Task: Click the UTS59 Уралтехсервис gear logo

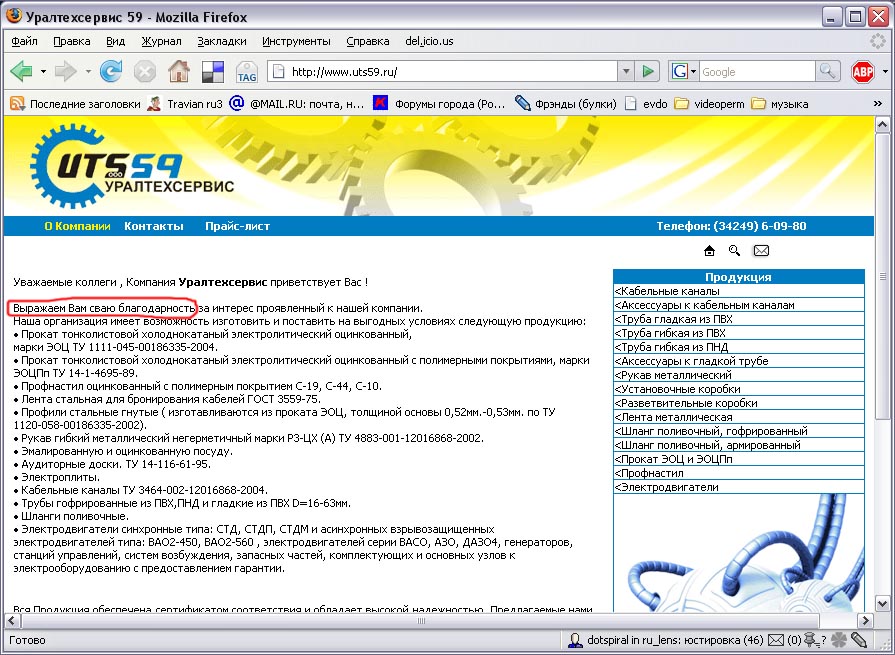Action: pos(132,166)
